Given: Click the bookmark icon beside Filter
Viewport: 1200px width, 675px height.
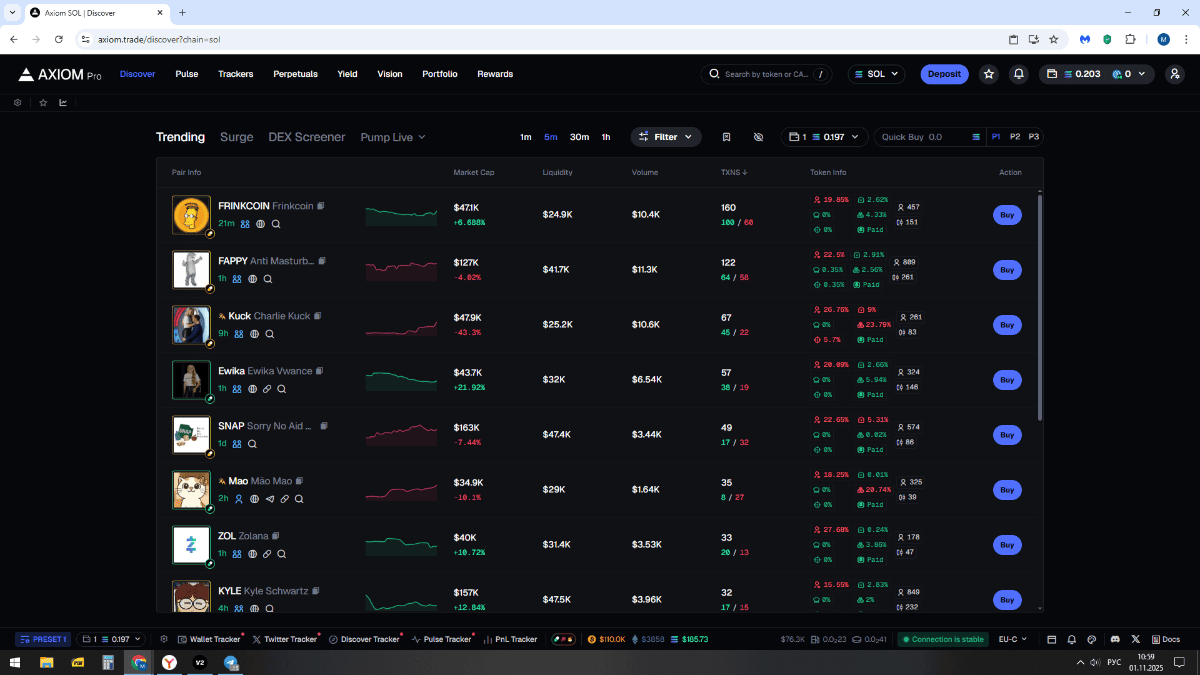Looking at the screenshot, I should 727,137.
